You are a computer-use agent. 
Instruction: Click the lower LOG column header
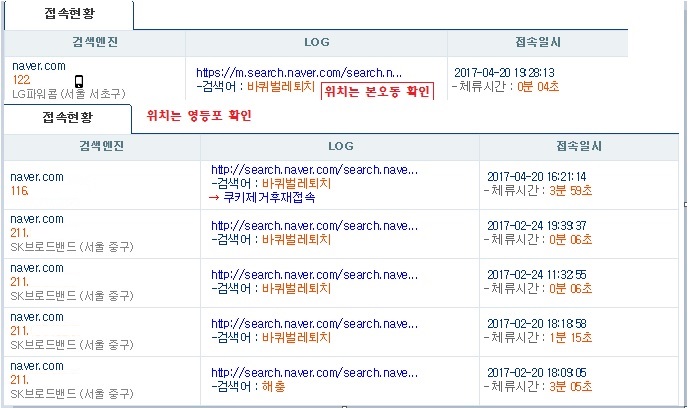(340, 146)
